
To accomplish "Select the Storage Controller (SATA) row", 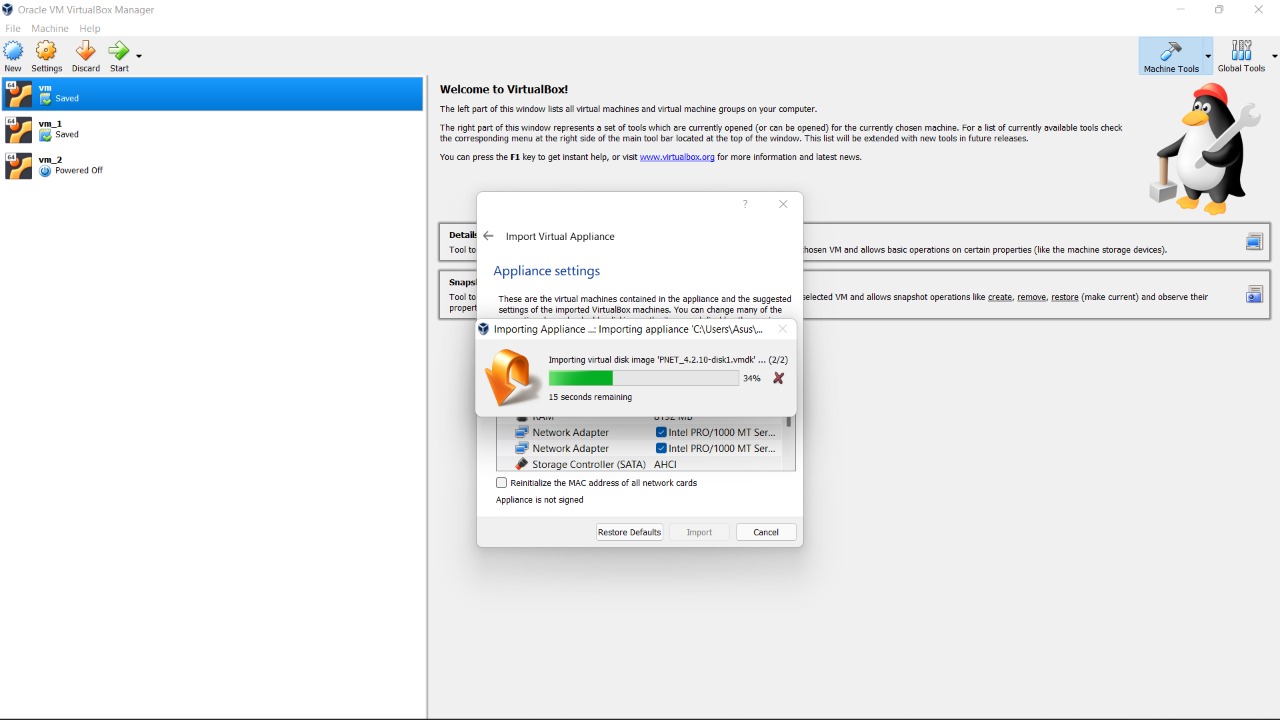I will [641, 464].
